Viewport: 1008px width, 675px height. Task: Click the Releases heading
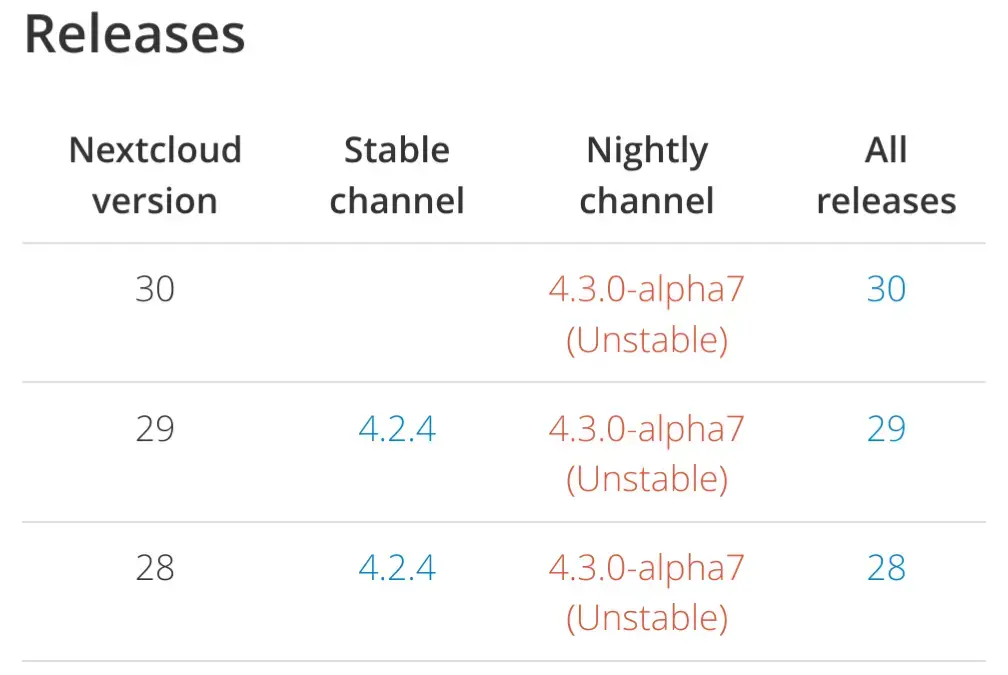click(x=135, y=34)
